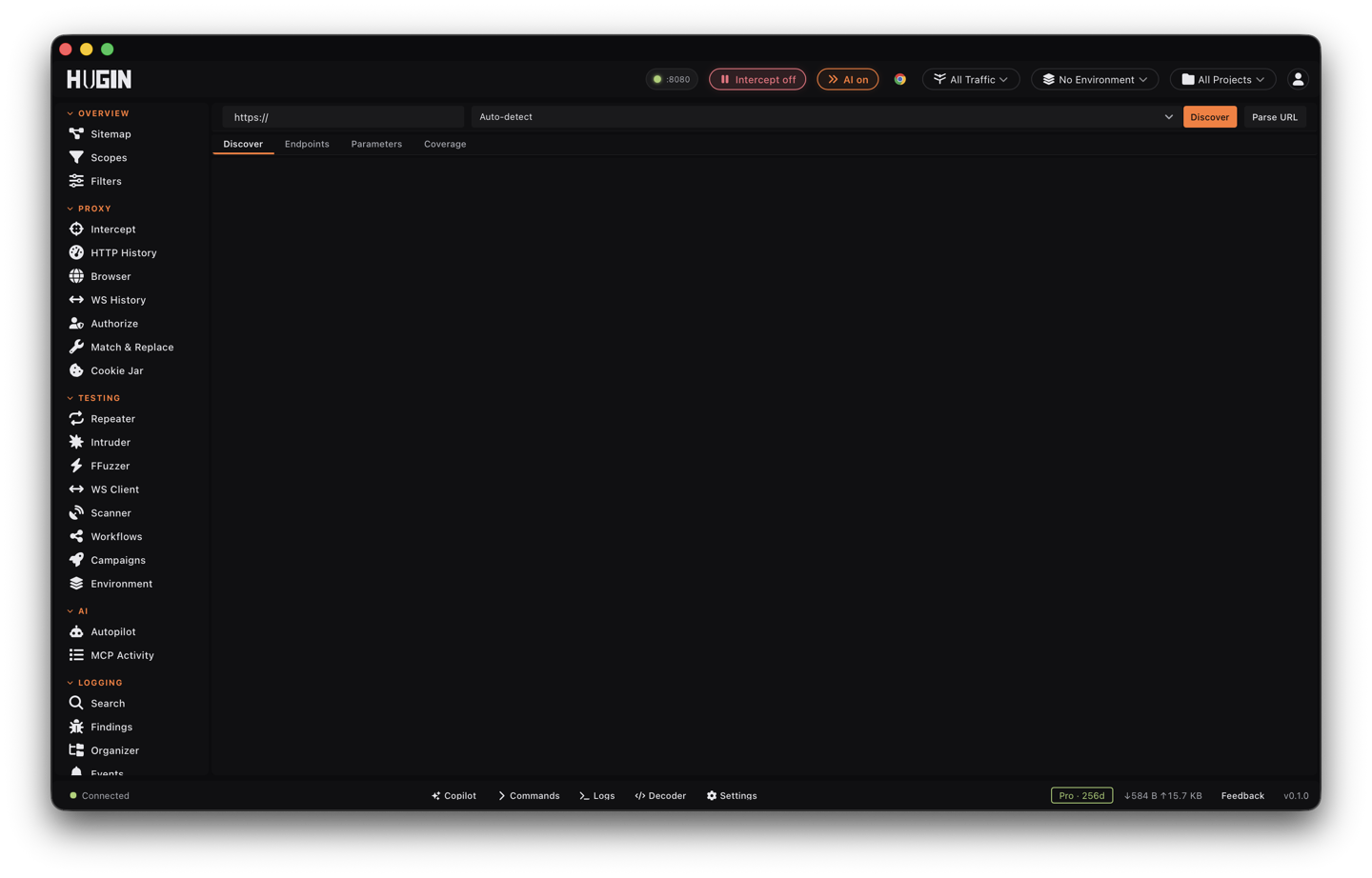Click the Scanner satellite dish icon
The image size is (1372, 878).
76,512
